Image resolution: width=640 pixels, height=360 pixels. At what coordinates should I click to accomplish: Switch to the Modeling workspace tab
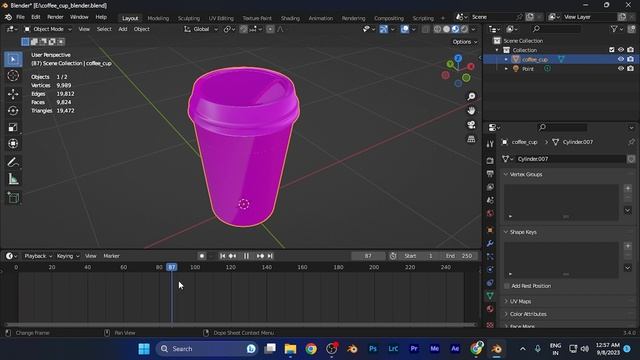[158, 18]
